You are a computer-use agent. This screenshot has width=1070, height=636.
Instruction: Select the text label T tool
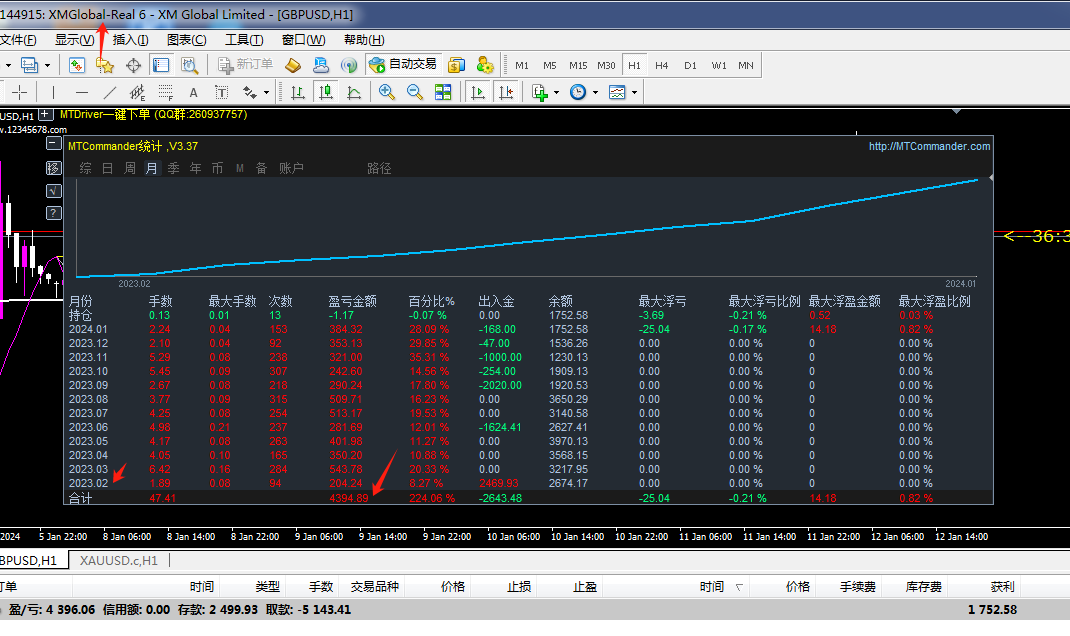tap(221, 92)
